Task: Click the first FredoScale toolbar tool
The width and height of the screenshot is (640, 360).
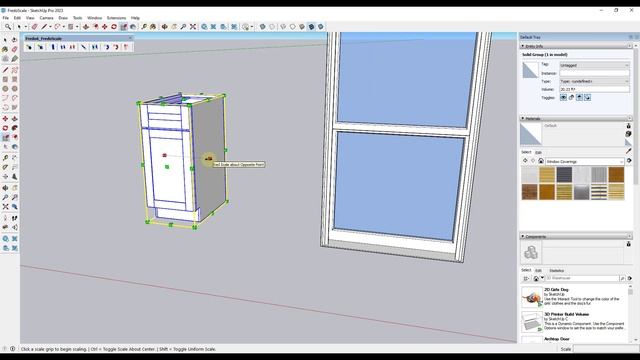Action: (x=29, y=47)
